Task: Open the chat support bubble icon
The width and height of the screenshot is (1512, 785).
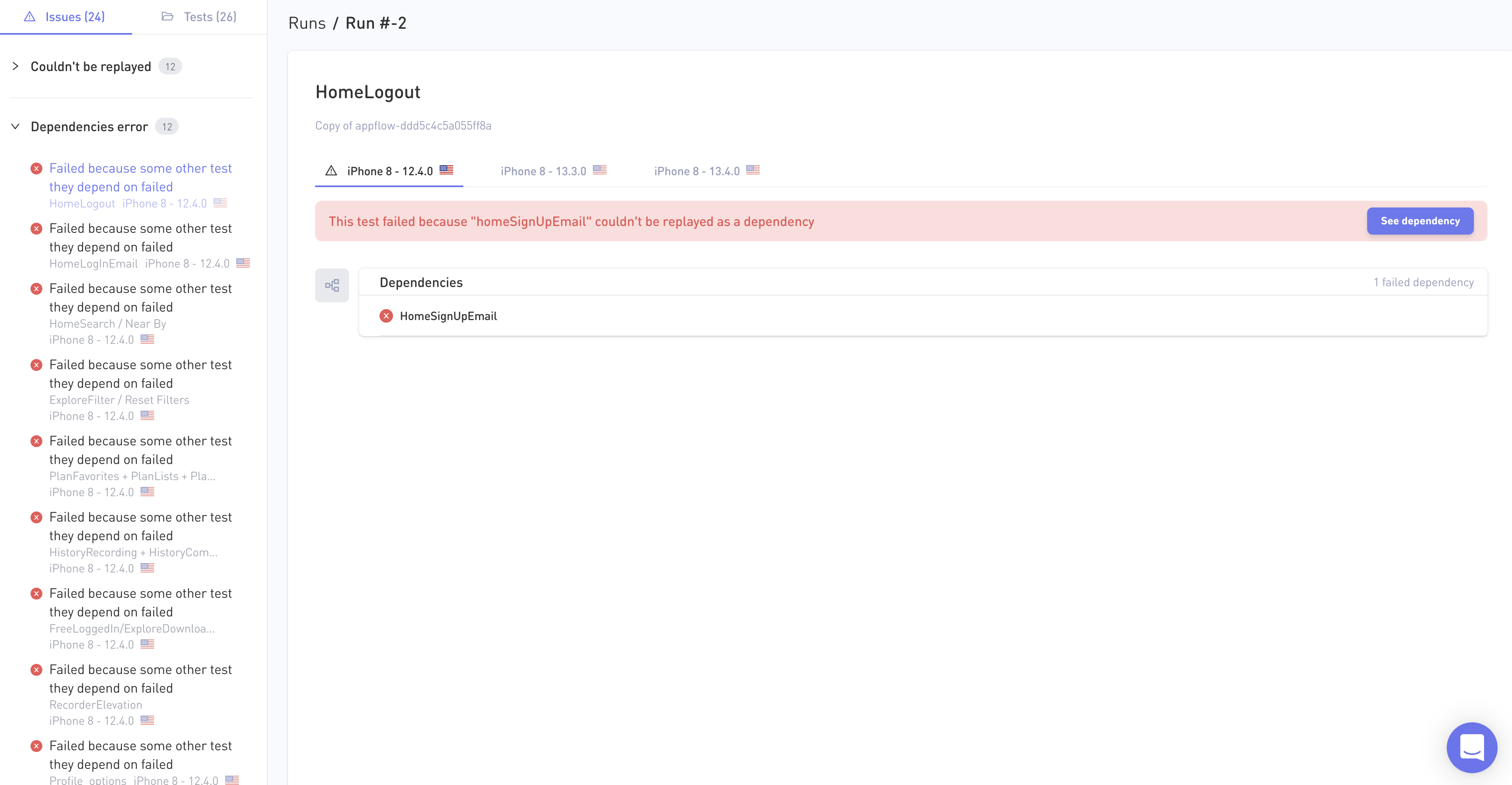Action: [x=1471, y=747]
